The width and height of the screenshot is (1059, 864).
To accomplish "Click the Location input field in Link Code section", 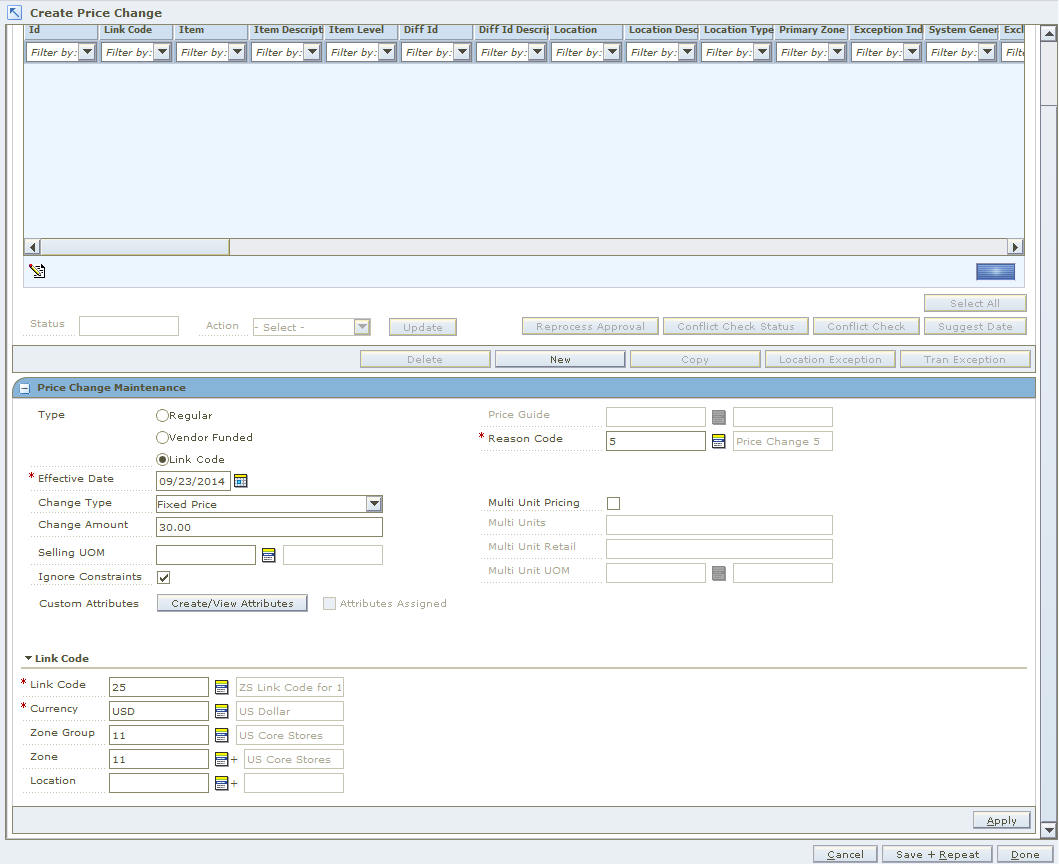I will [159, 783].
